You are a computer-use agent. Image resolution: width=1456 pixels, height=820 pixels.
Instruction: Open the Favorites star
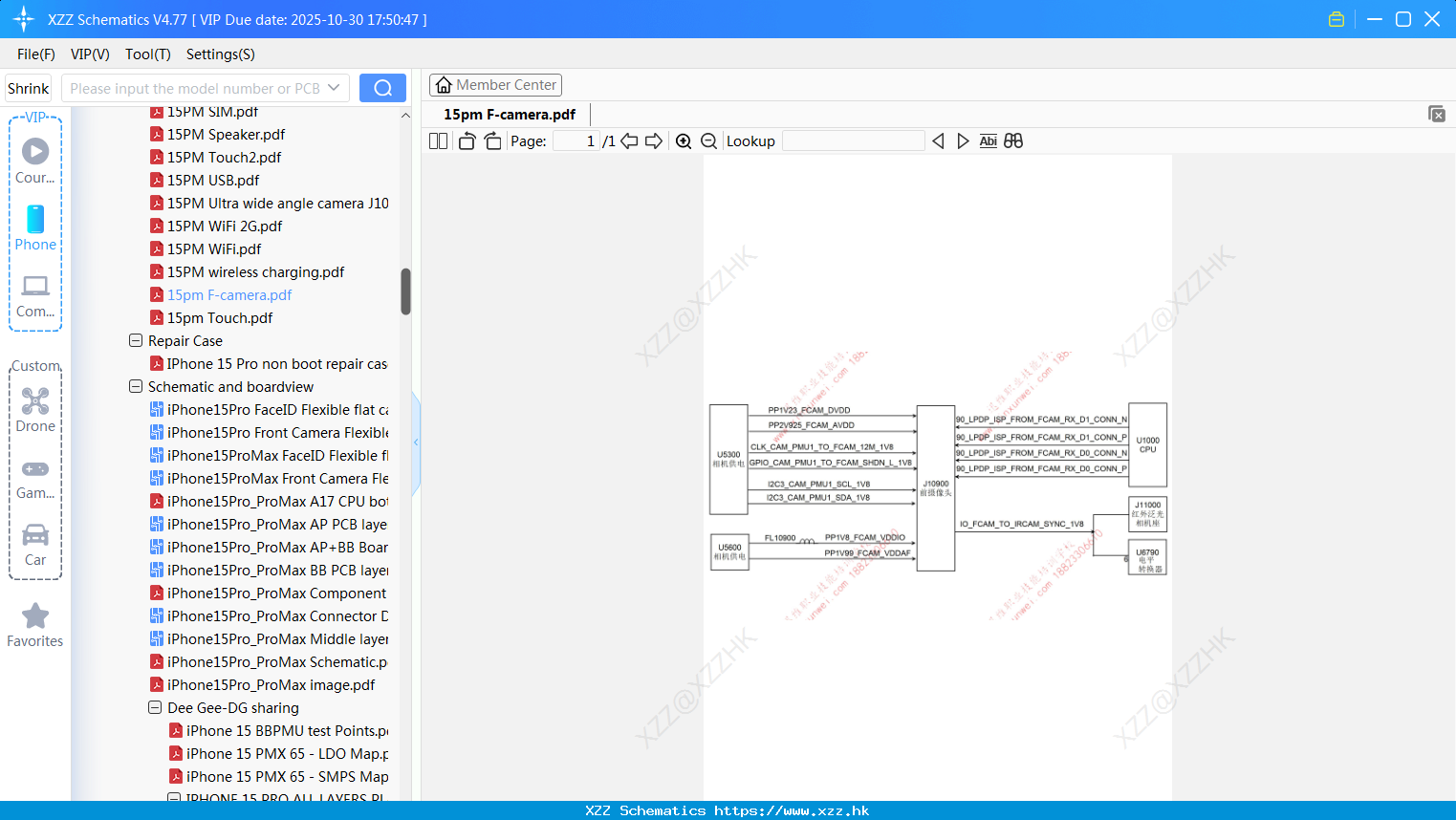pyautogui.click(x=35, y=626)
